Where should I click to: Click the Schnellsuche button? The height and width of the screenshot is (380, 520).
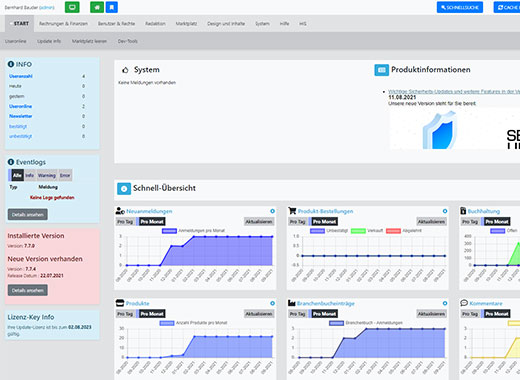pos(460,7)
